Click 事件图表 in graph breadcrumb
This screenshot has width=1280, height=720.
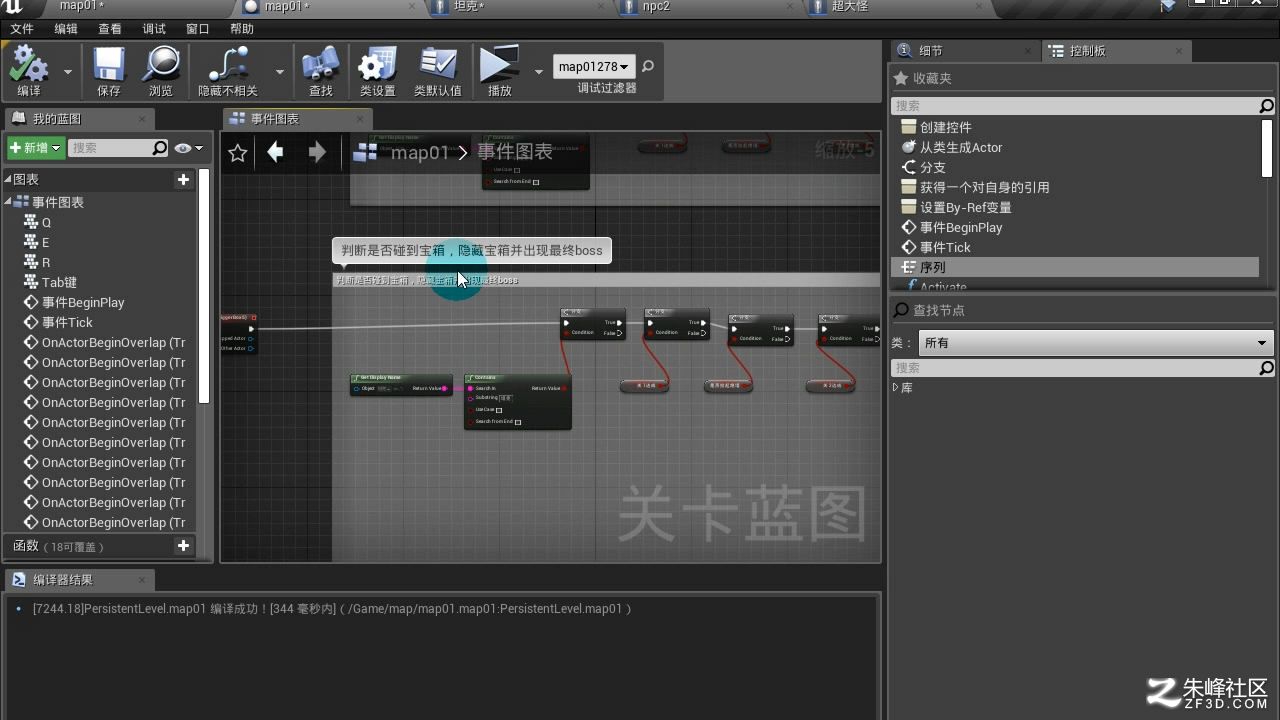515,152
